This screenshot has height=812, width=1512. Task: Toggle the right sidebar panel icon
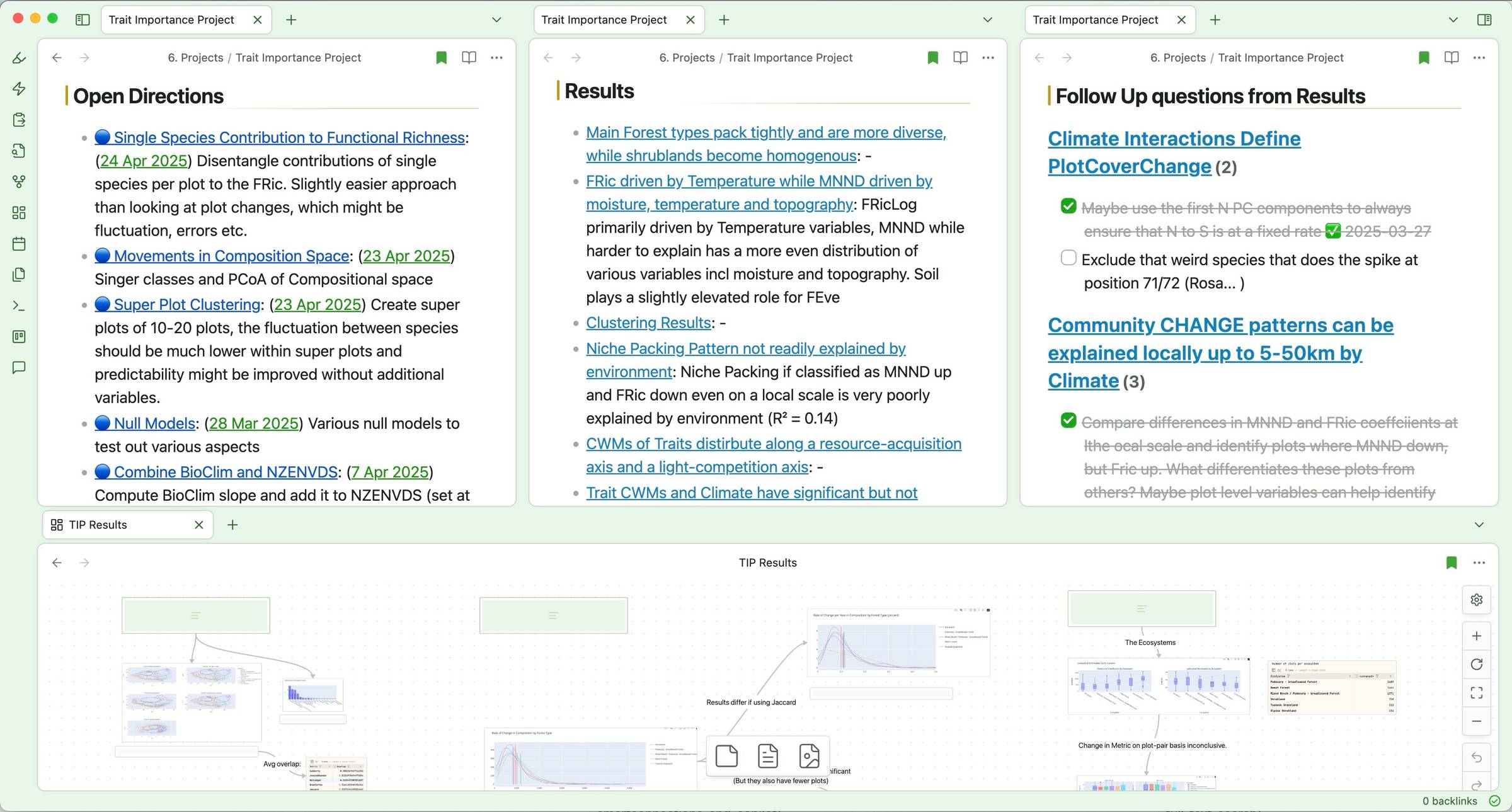(1484, 20)
